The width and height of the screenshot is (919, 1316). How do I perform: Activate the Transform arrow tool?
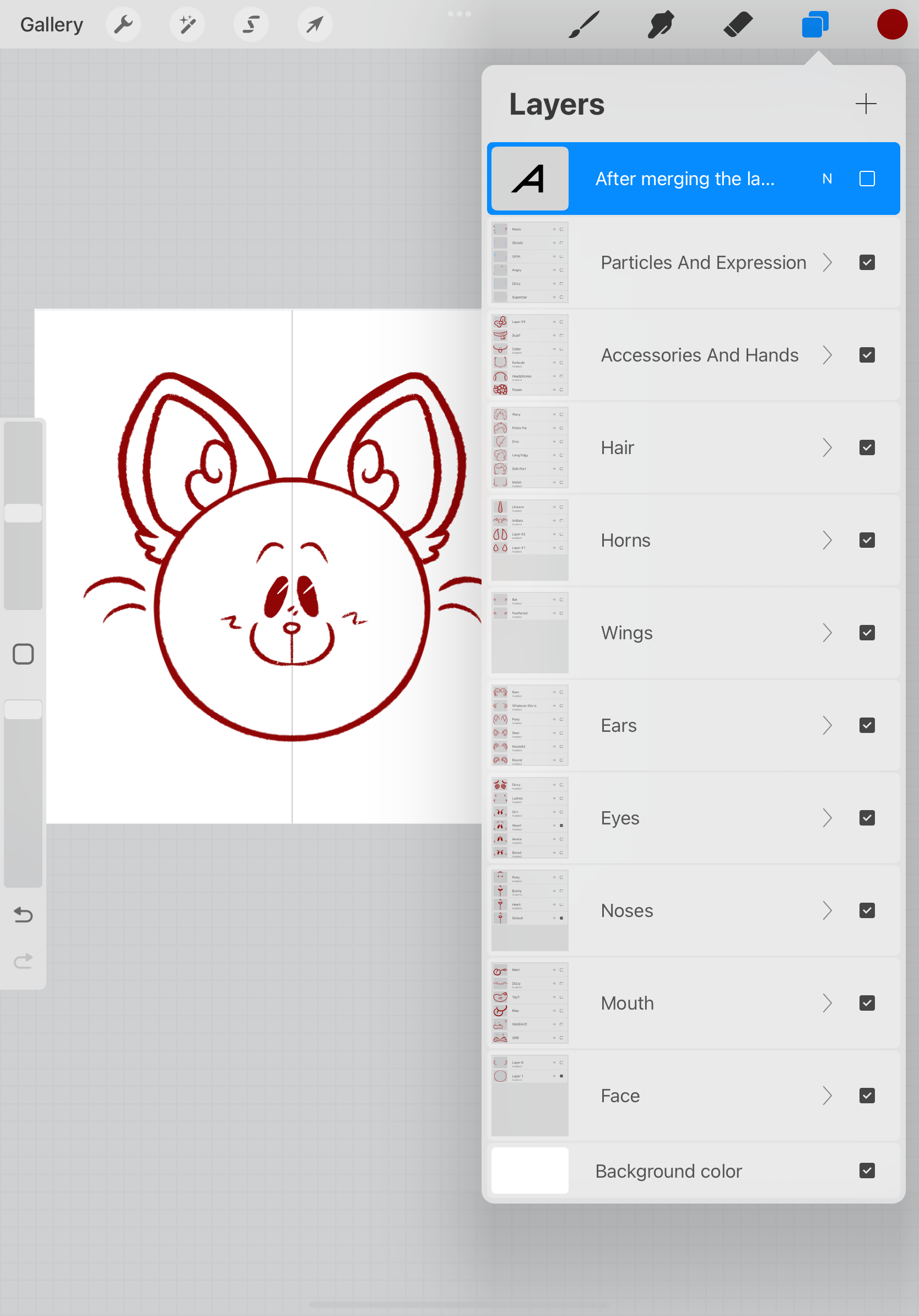[x=315, y=25]
